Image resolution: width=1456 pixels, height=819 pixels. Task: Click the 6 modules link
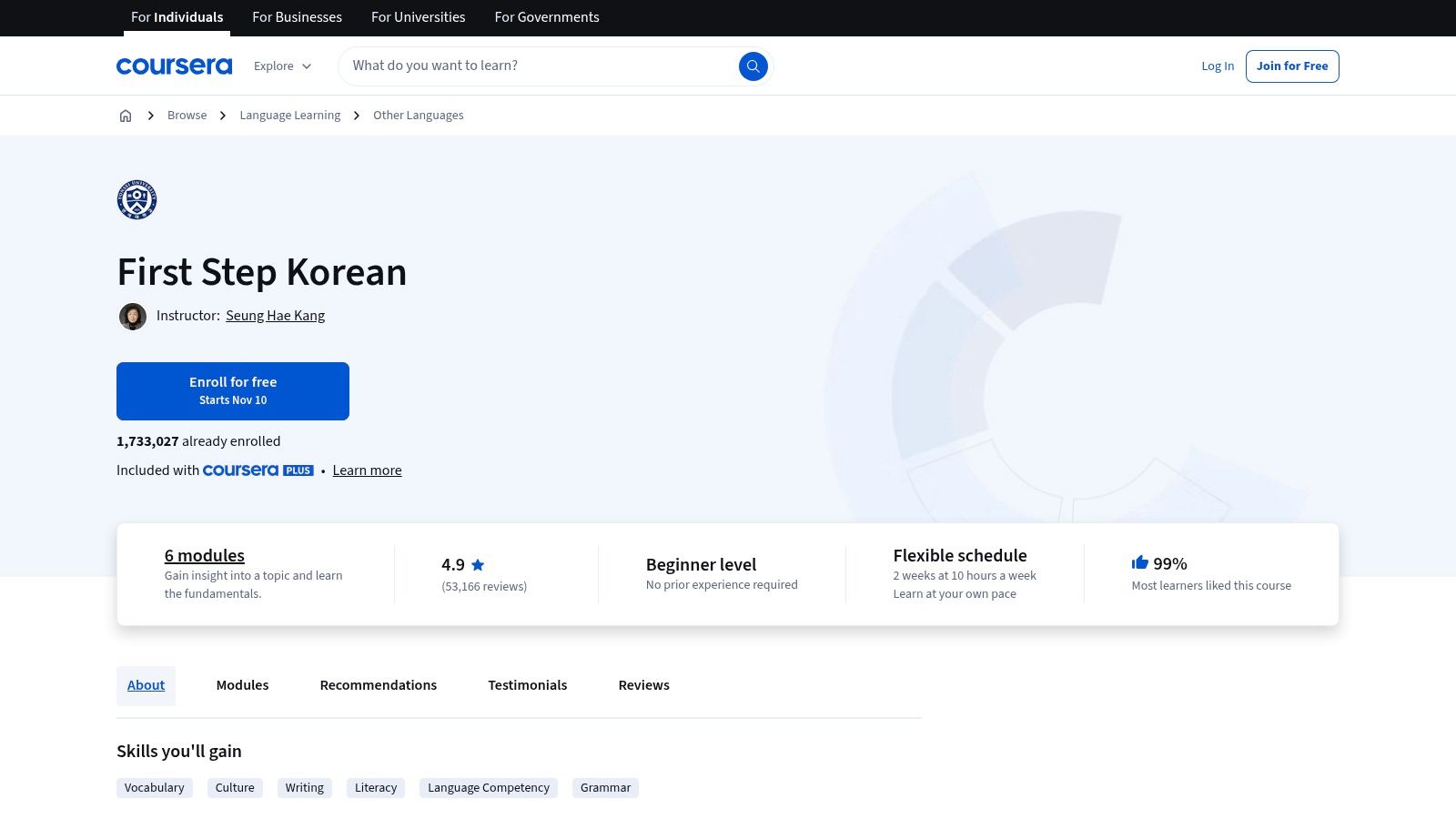click(x=203, y=555)
